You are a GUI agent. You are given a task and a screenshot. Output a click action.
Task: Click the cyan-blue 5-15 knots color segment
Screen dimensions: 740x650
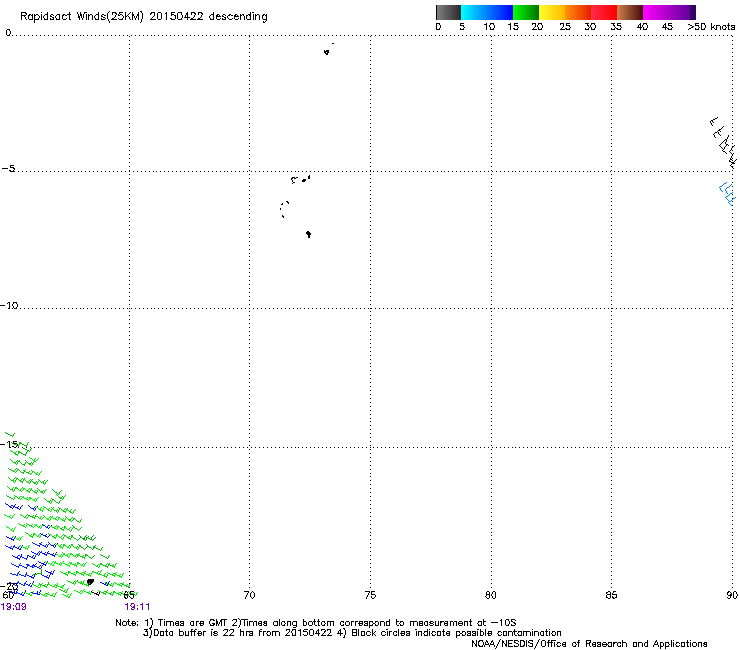[x=487, y=12]
